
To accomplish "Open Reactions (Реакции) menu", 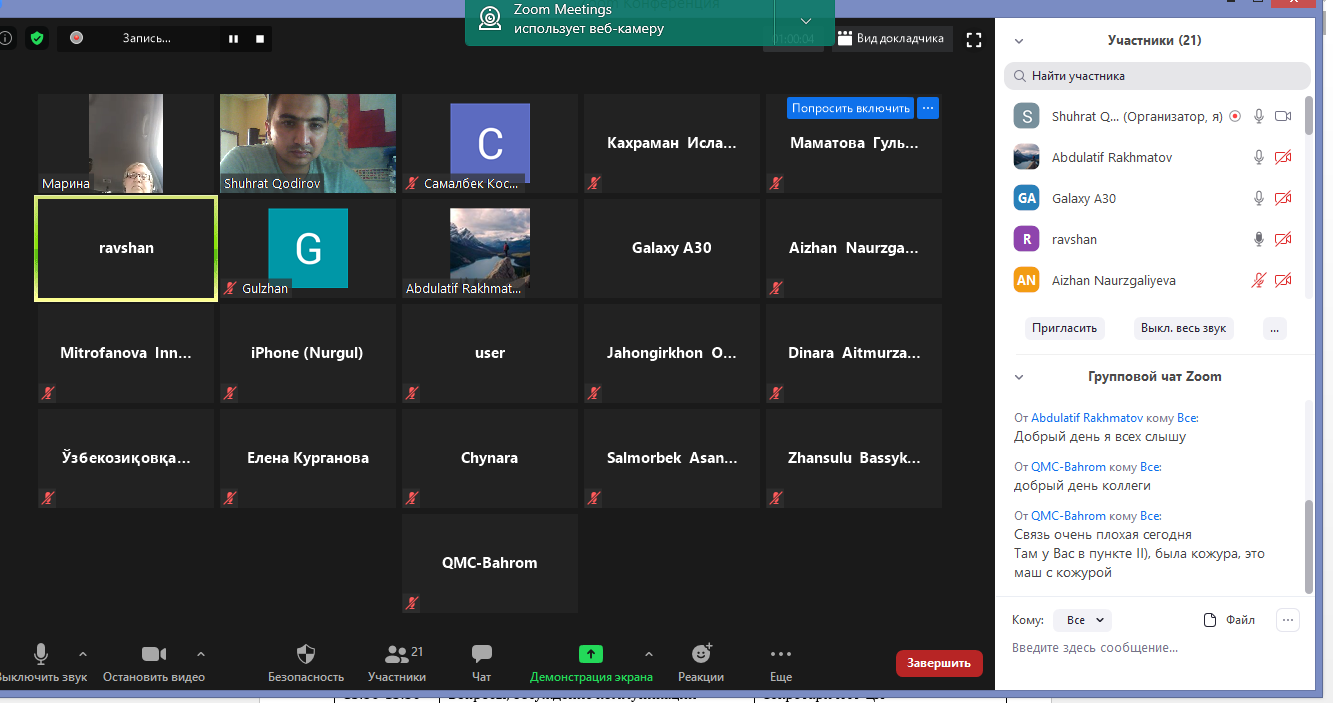I will 701,663.
